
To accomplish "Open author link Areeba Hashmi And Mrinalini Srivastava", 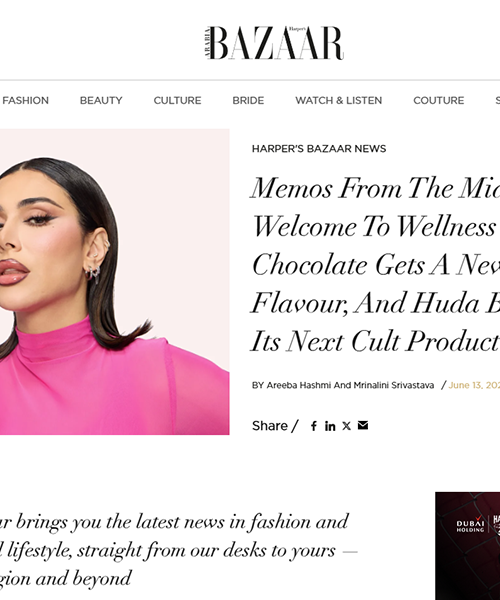I will point(350,385).
